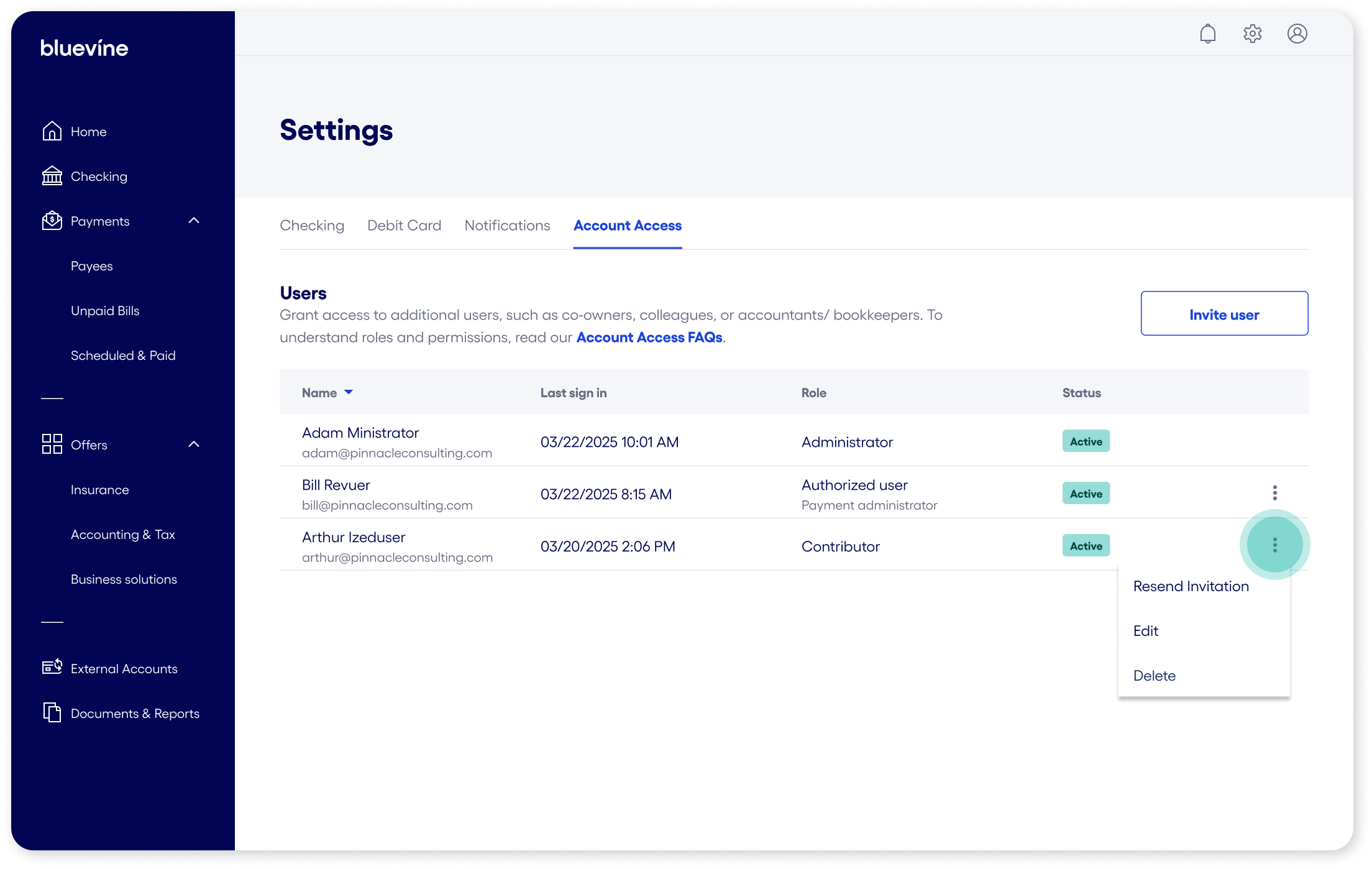The image size is (1372, 869).
Task: Click the Documents & Reports pages icon
Action: click(x=52, y=712)
